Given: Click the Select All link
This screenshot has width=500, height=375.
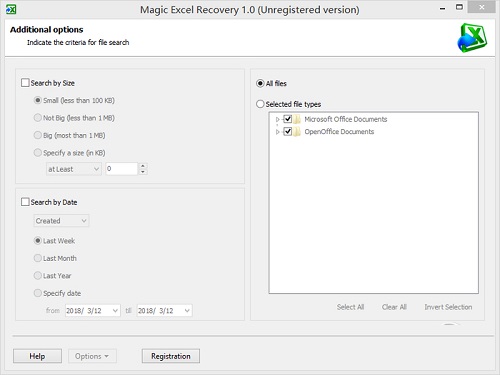Looking at the screenshot, I should (350, 307).
